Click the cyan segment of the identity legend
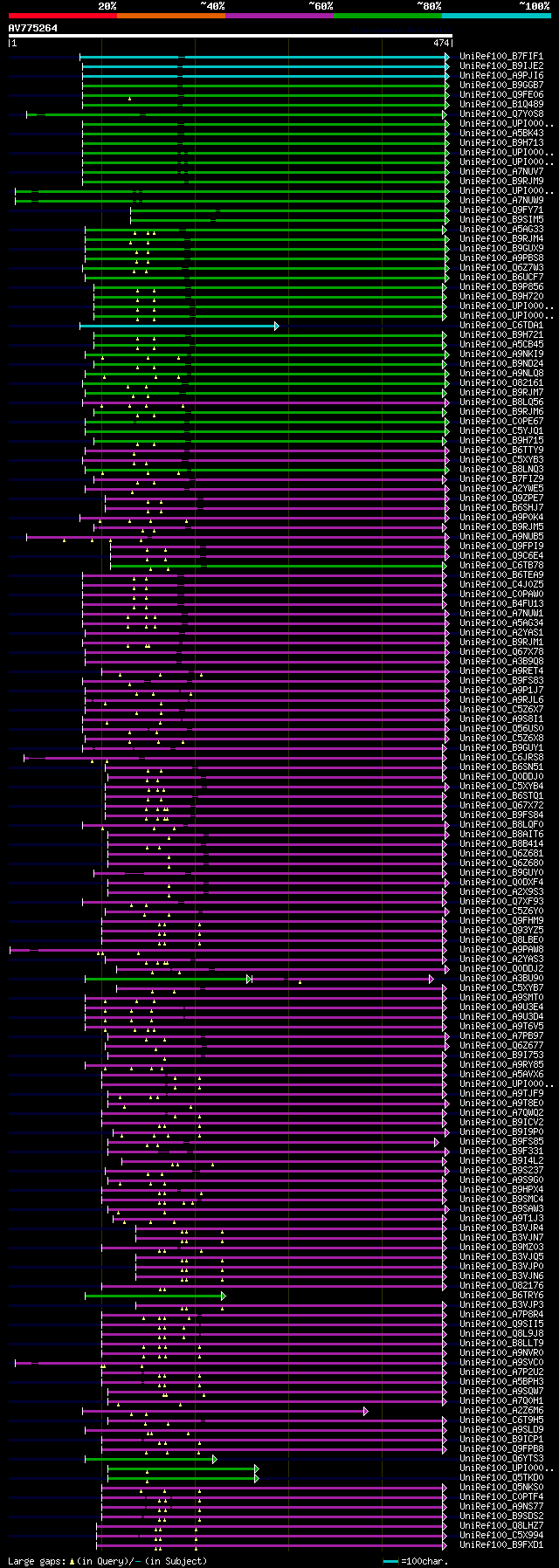This screenshot has height=1568, width=559. 496,16
